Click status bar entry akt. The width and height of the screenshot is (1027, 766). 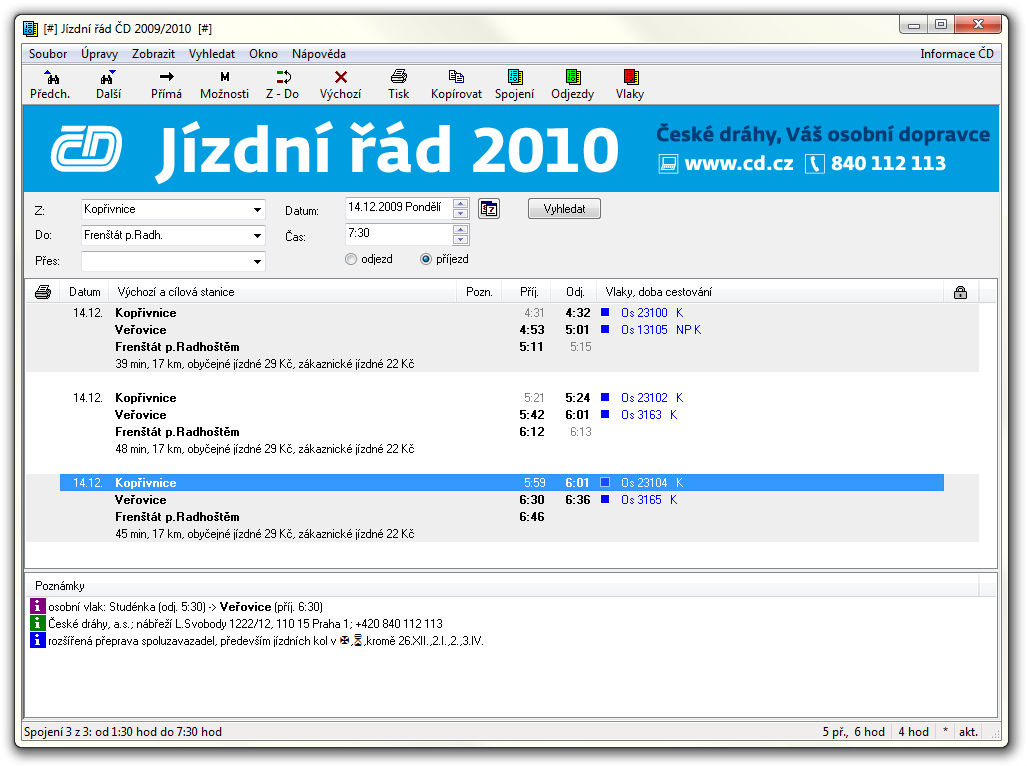968,731
